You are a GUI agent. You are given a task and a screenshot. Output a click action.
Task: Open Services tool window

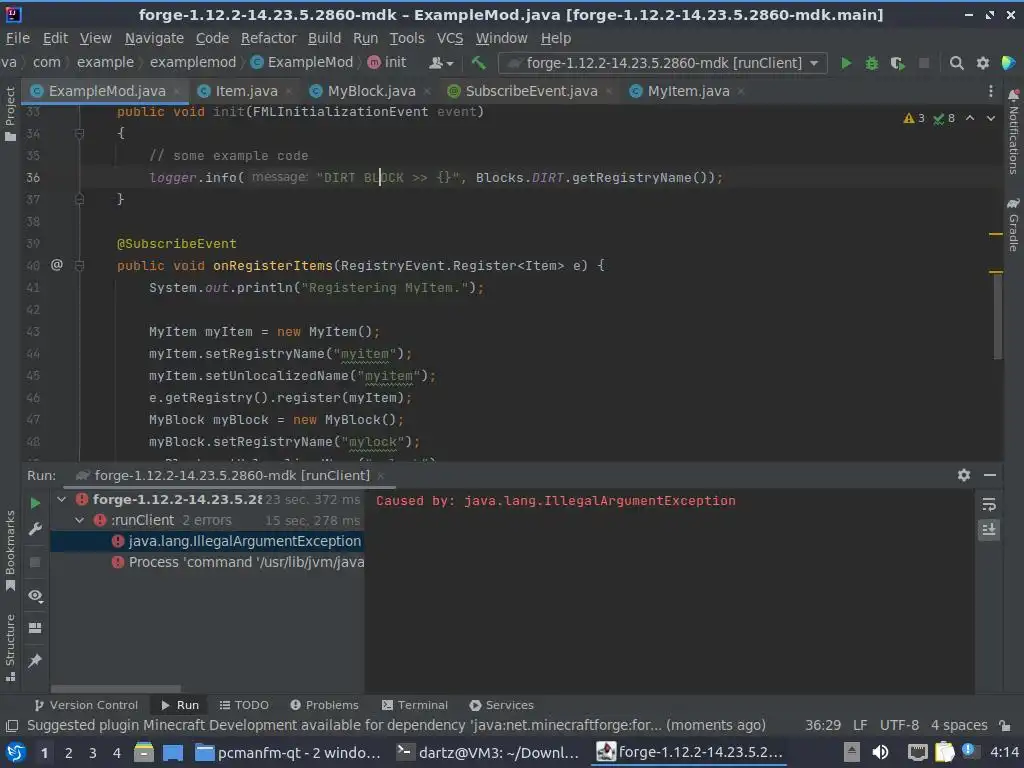[x=502, y=705]
